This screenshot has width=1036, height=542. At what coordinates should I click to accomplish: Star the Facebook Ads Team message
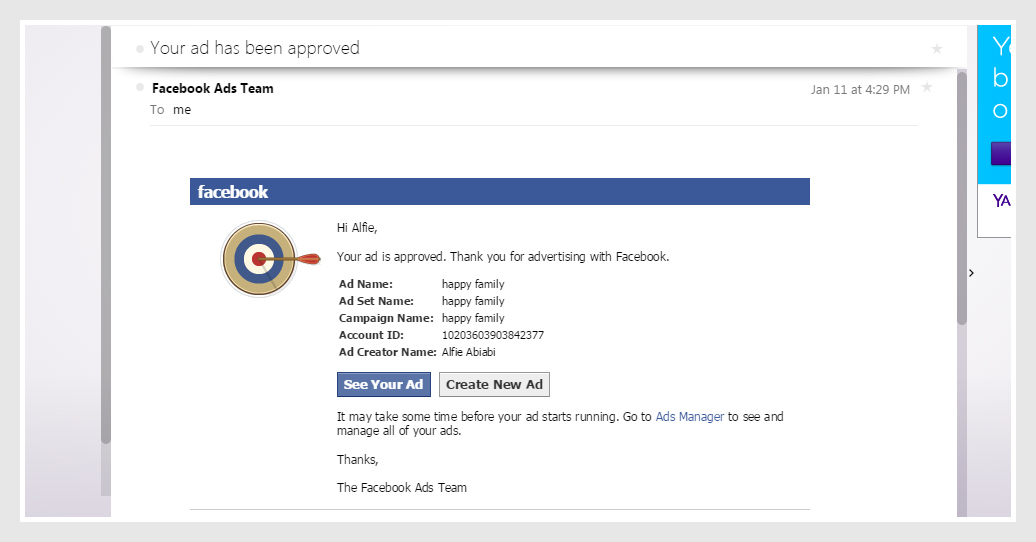pyautogui.click(x=927, y=88)
